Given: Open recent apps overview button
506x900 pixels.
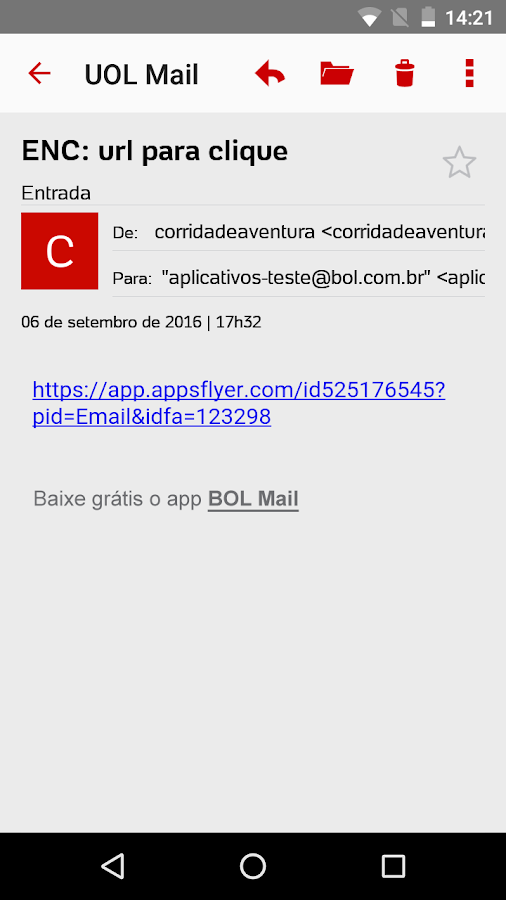Looking at the screenshot, I should click(x=394, y=866).
